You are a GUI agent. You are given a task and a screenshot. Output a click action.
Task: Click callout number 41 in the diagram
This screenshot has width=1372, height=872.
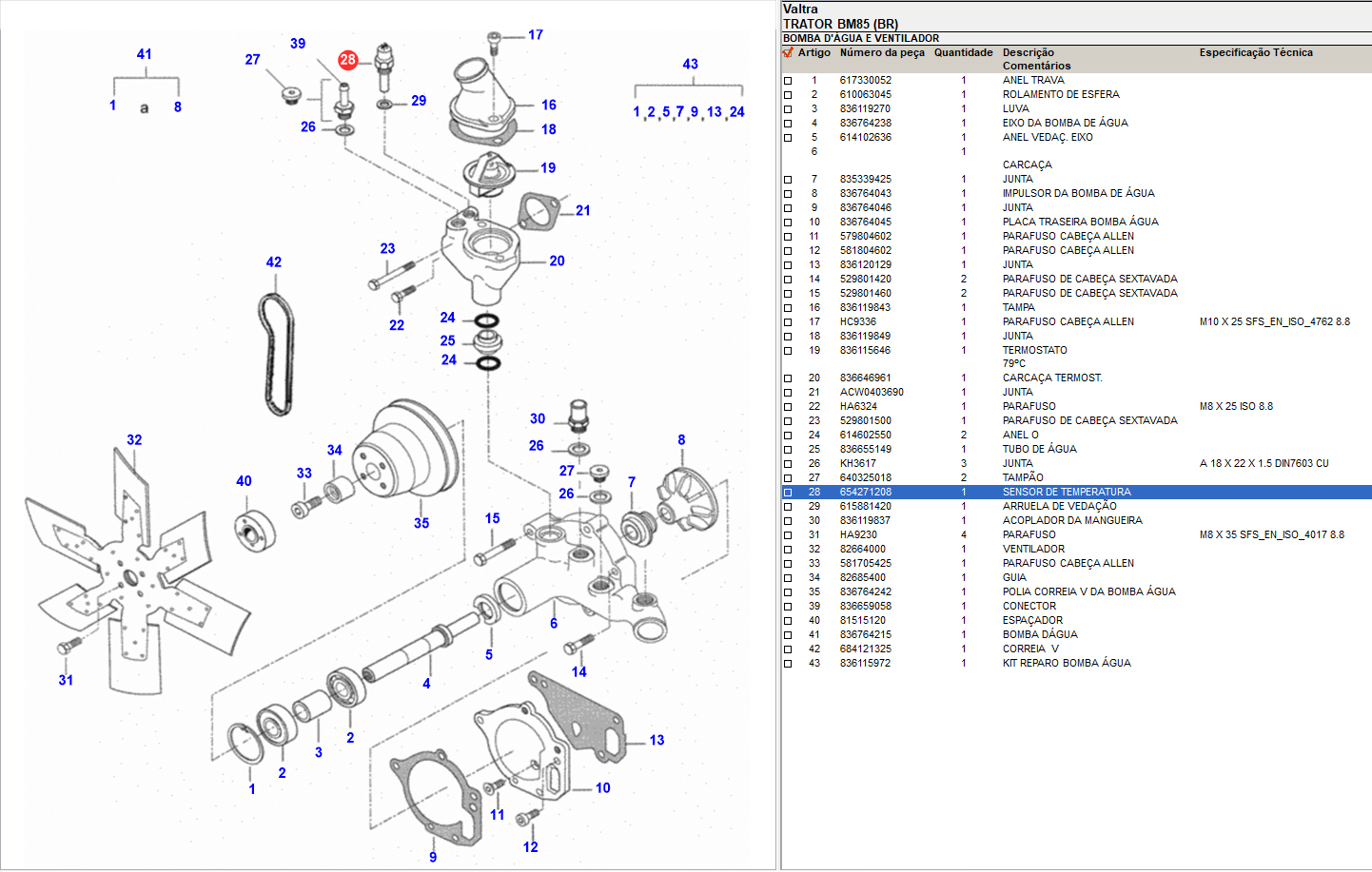click(144, 54)
